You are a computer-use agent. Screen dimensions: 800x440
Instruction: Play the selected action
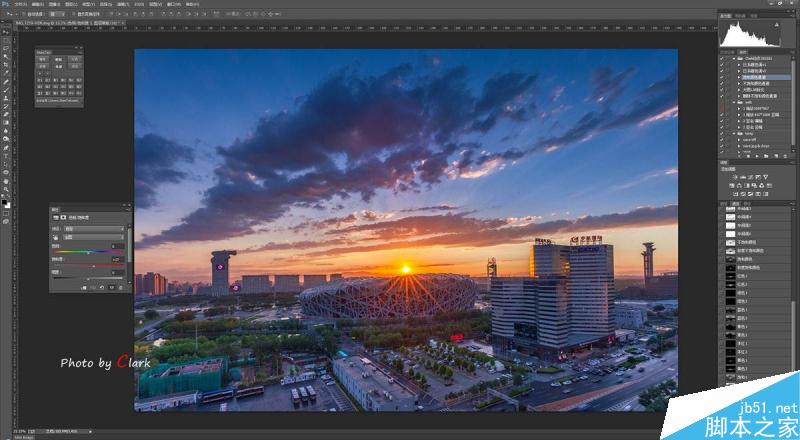click(757, 156)
